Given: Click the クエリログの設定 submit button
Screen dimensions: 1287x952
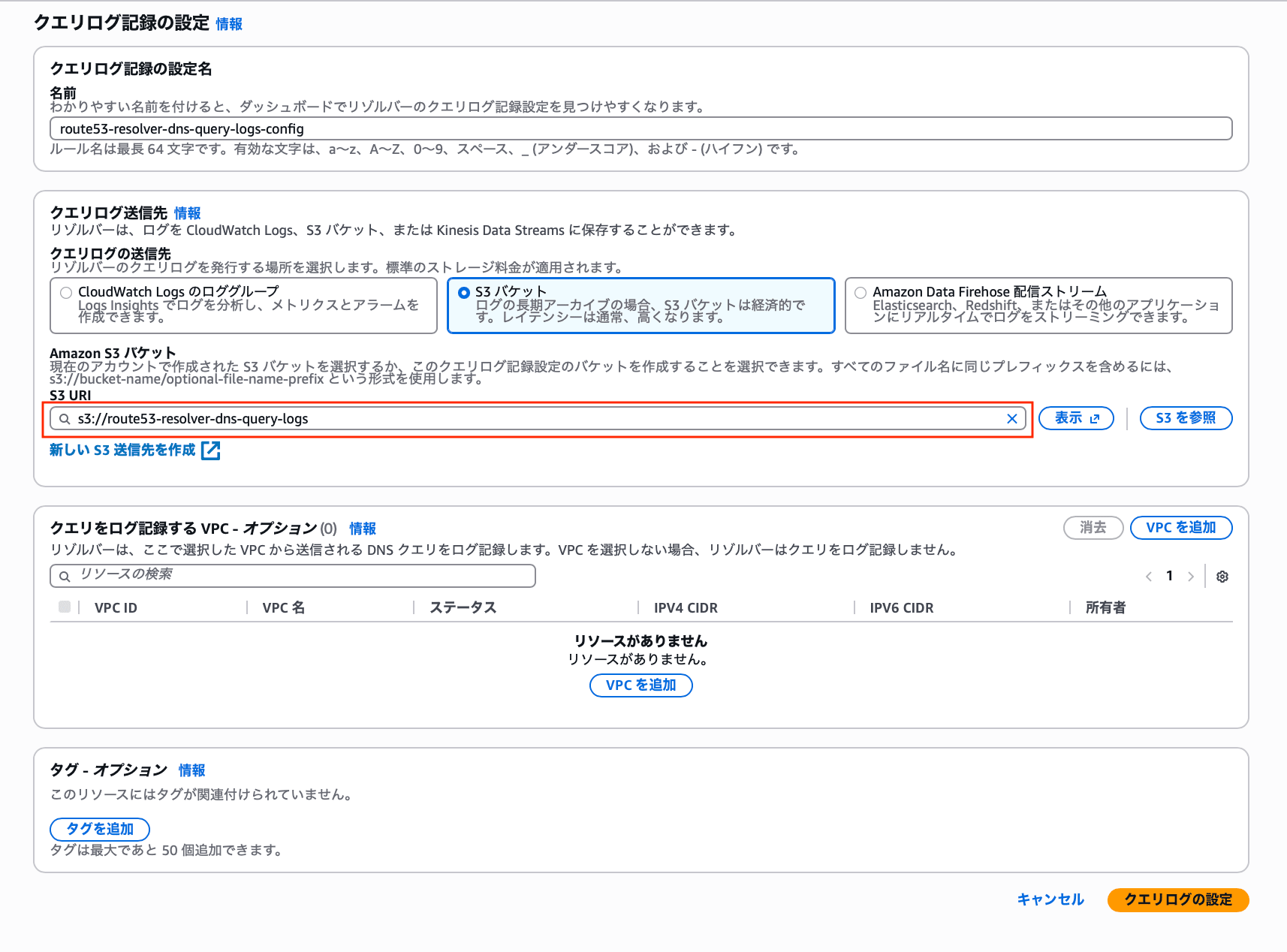Looking at the screenshot, I should point(1178,899).
